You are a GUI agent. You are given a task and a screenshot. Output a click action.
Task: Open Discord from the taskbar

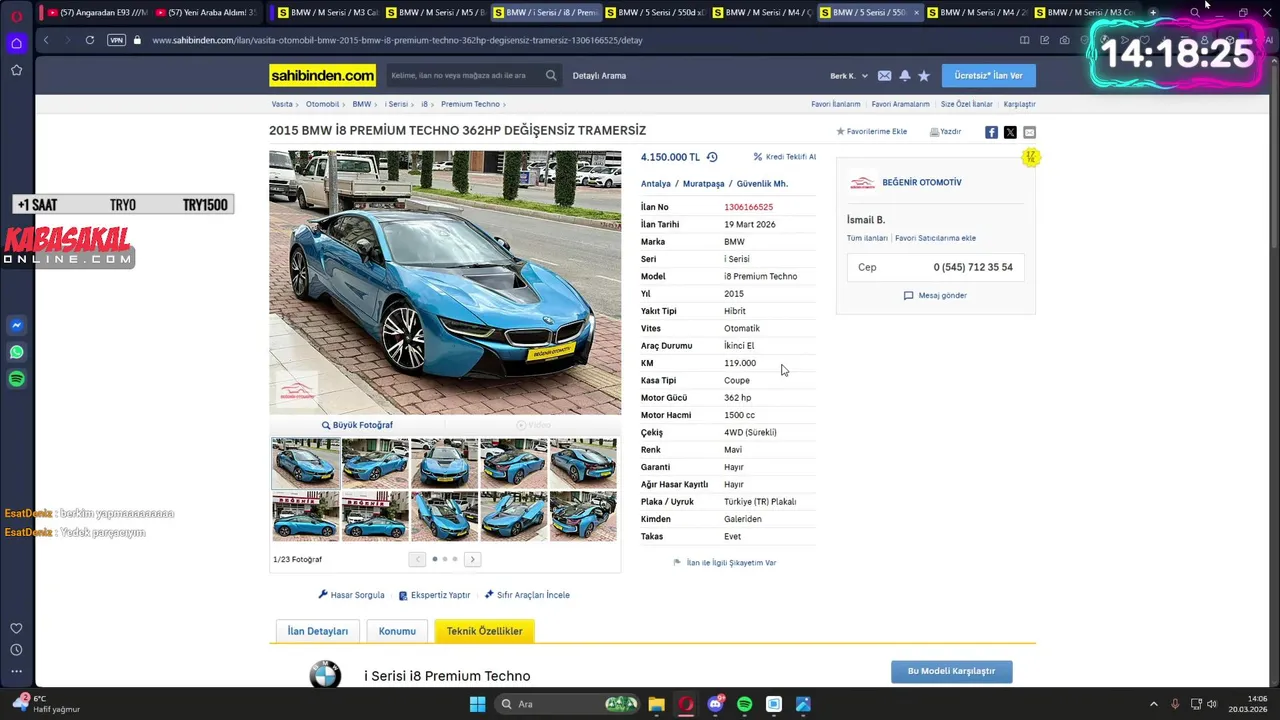tap(715, 704)
